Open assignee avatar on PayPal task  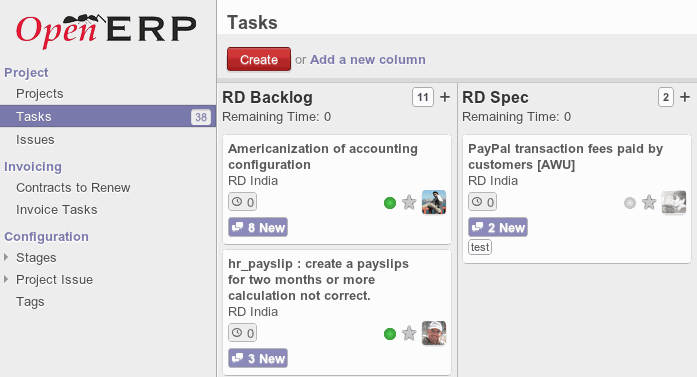tap(674, 202)
